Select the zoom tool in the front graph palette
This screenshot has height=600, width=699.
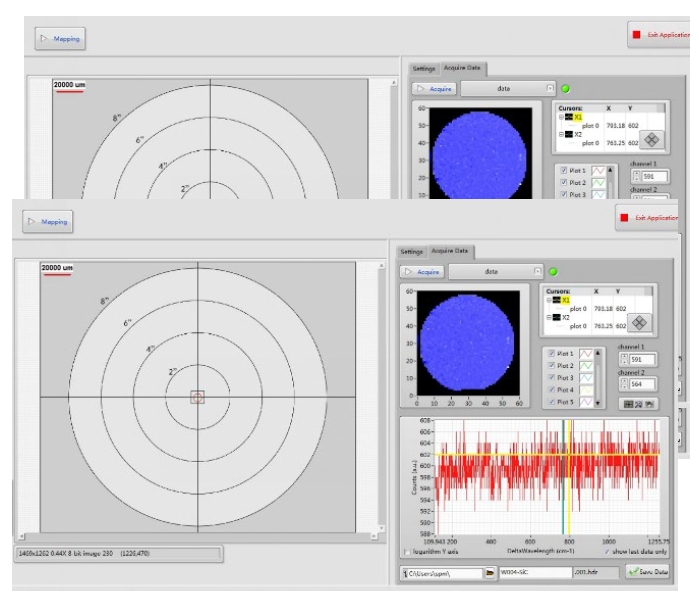click(637, 403)
